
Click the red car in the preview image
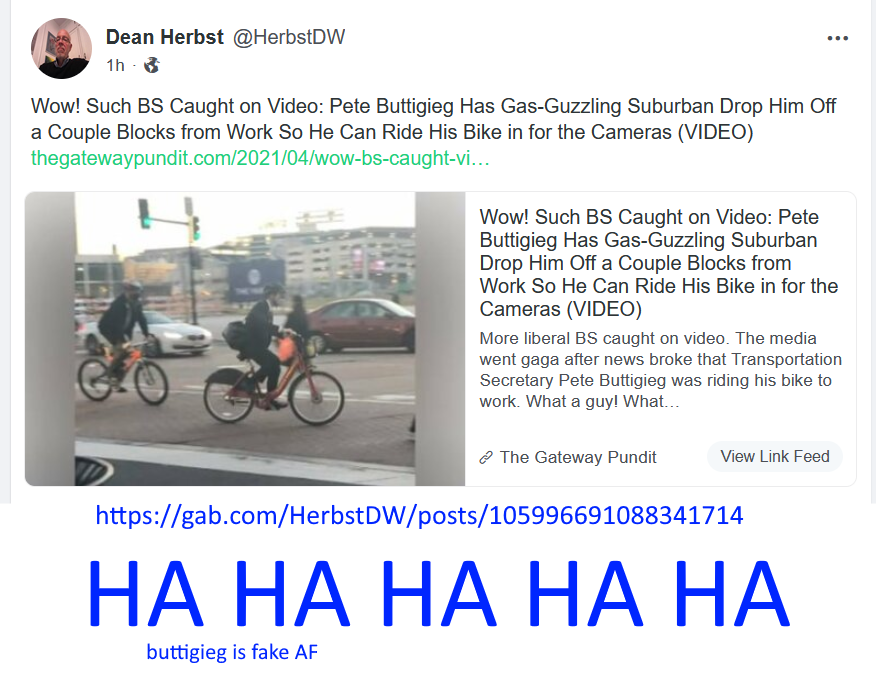point(360,325)
